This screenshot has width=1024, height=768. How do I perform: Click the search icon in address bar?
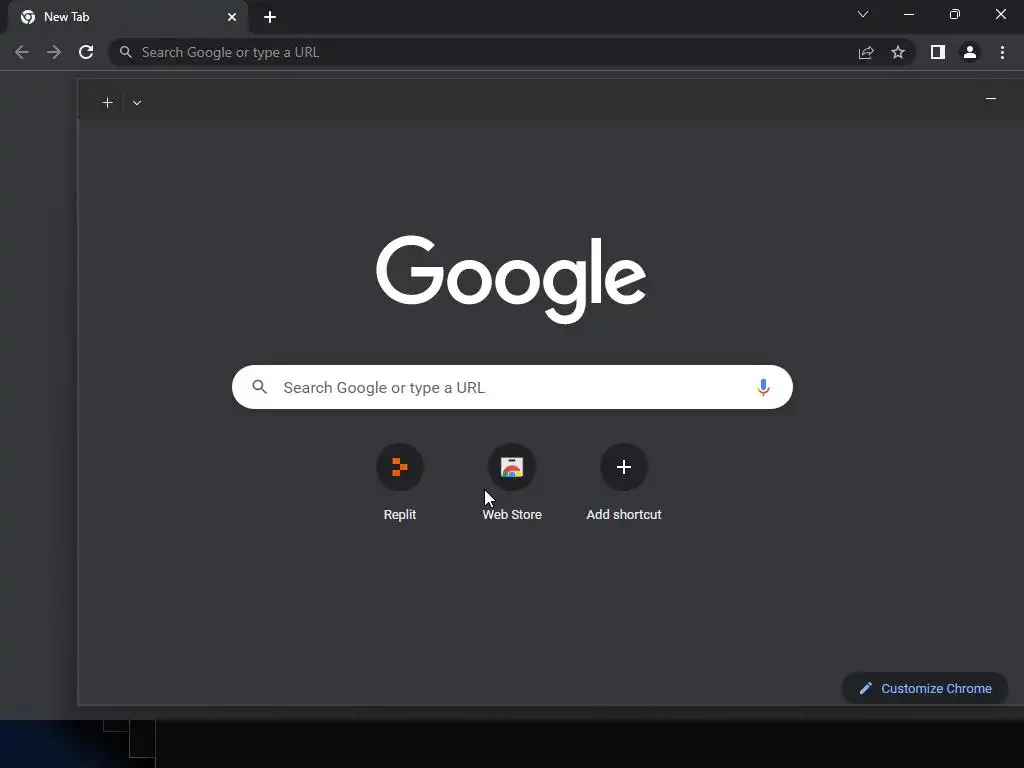(125, 52)
